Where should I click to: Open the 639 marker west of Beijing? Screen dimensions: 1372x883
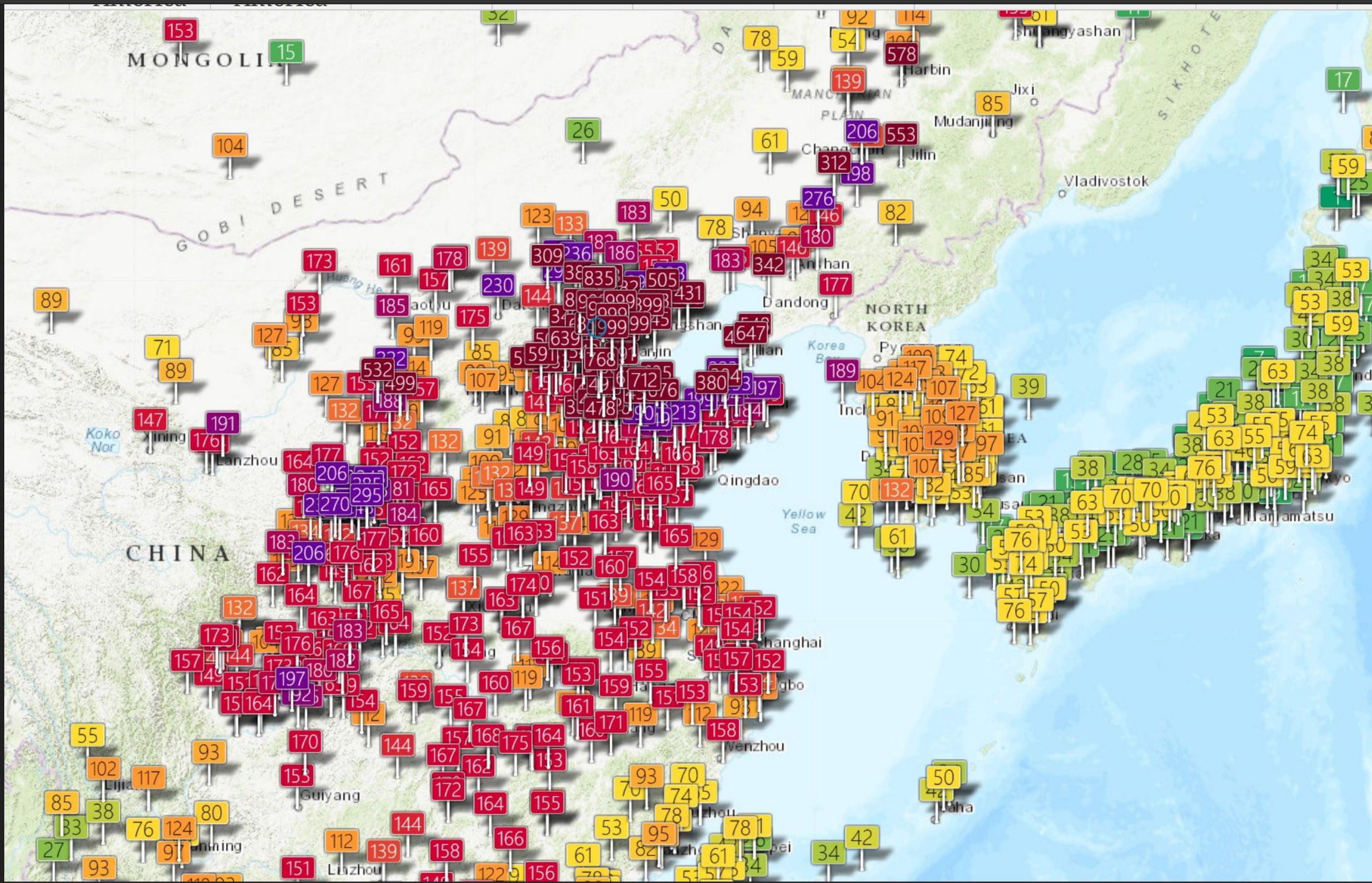pyautogui.click(x=564, y=338)
